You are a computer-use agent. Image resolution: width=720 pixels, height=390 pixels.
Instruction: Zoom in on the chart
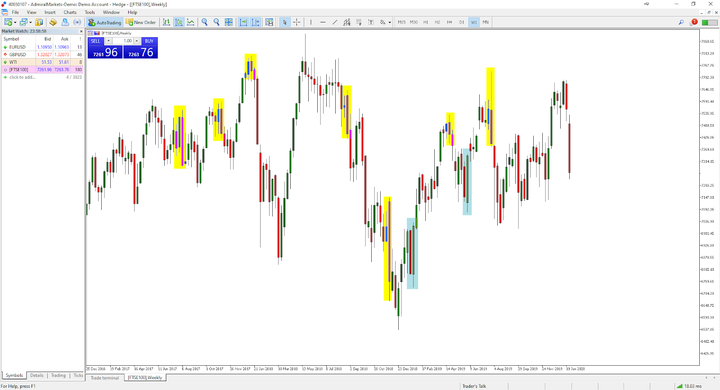pyautogui.click(x=205, y=22)
